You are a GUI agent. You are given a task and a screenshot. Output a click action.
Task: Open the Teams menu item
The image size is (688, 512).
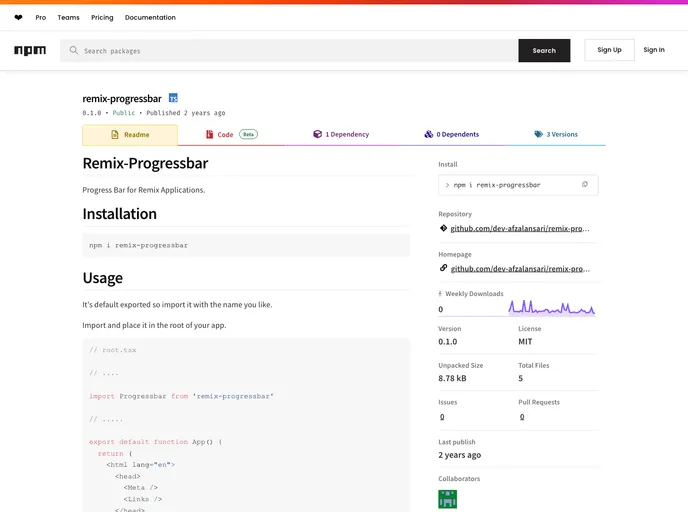point(68,18)
